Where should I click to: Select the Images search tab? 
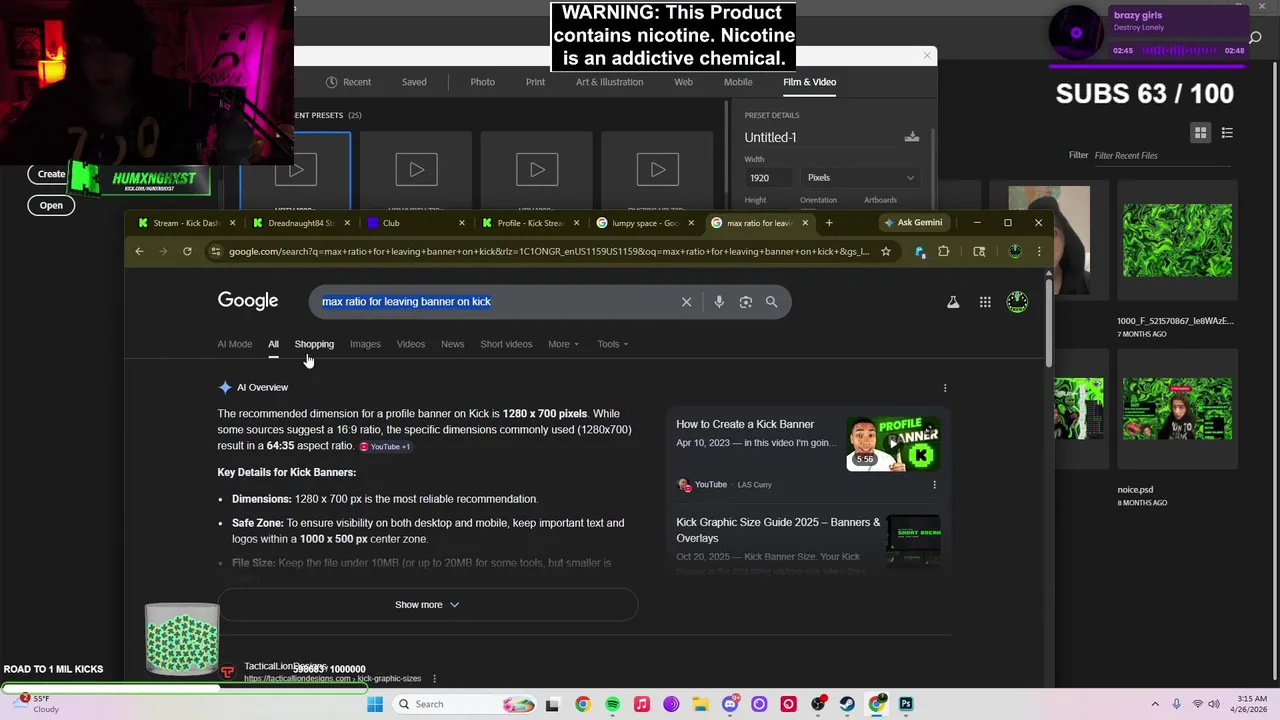365,344
